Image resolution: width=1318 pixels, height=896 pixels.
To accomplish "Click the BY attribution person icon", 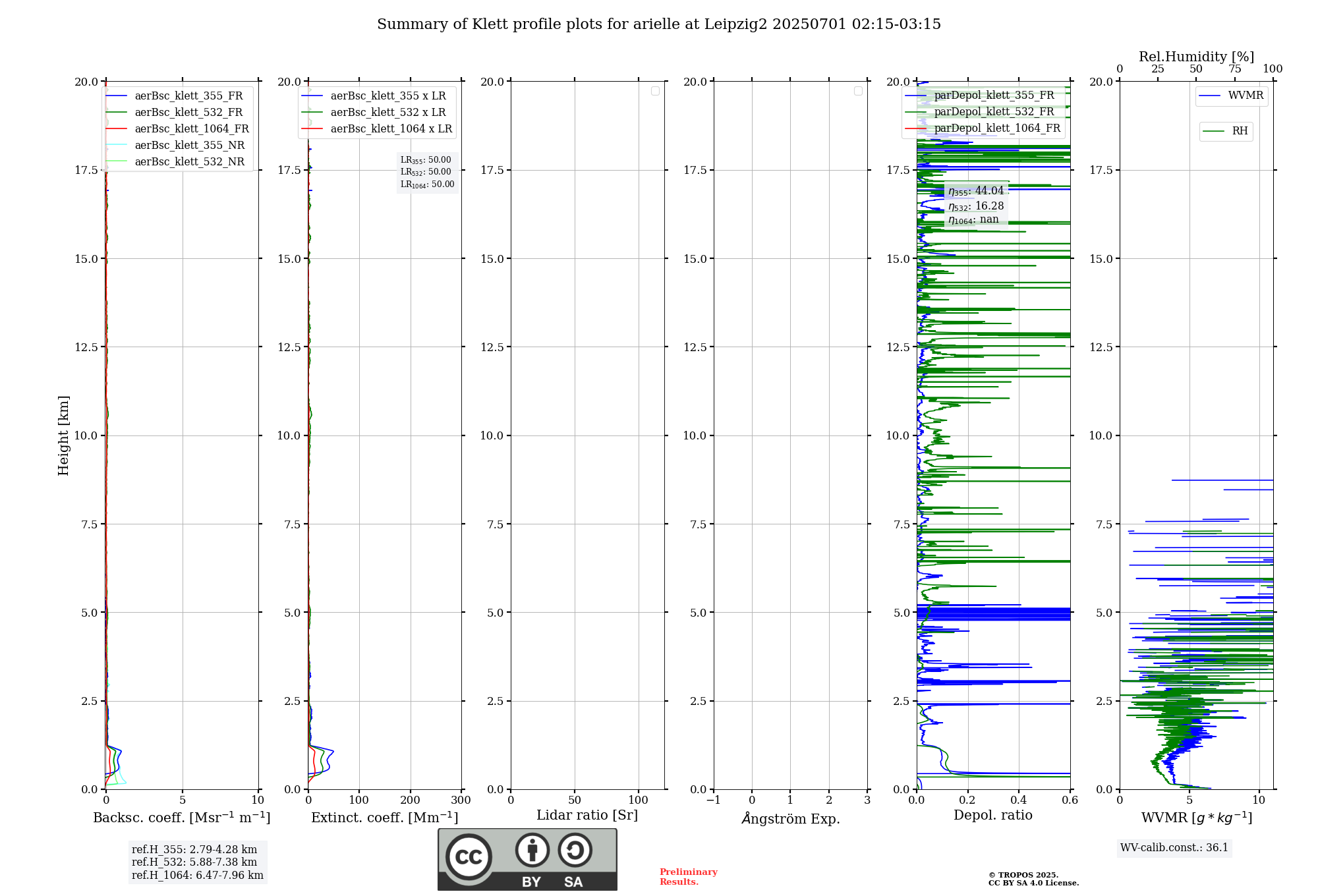I will 532,850.
